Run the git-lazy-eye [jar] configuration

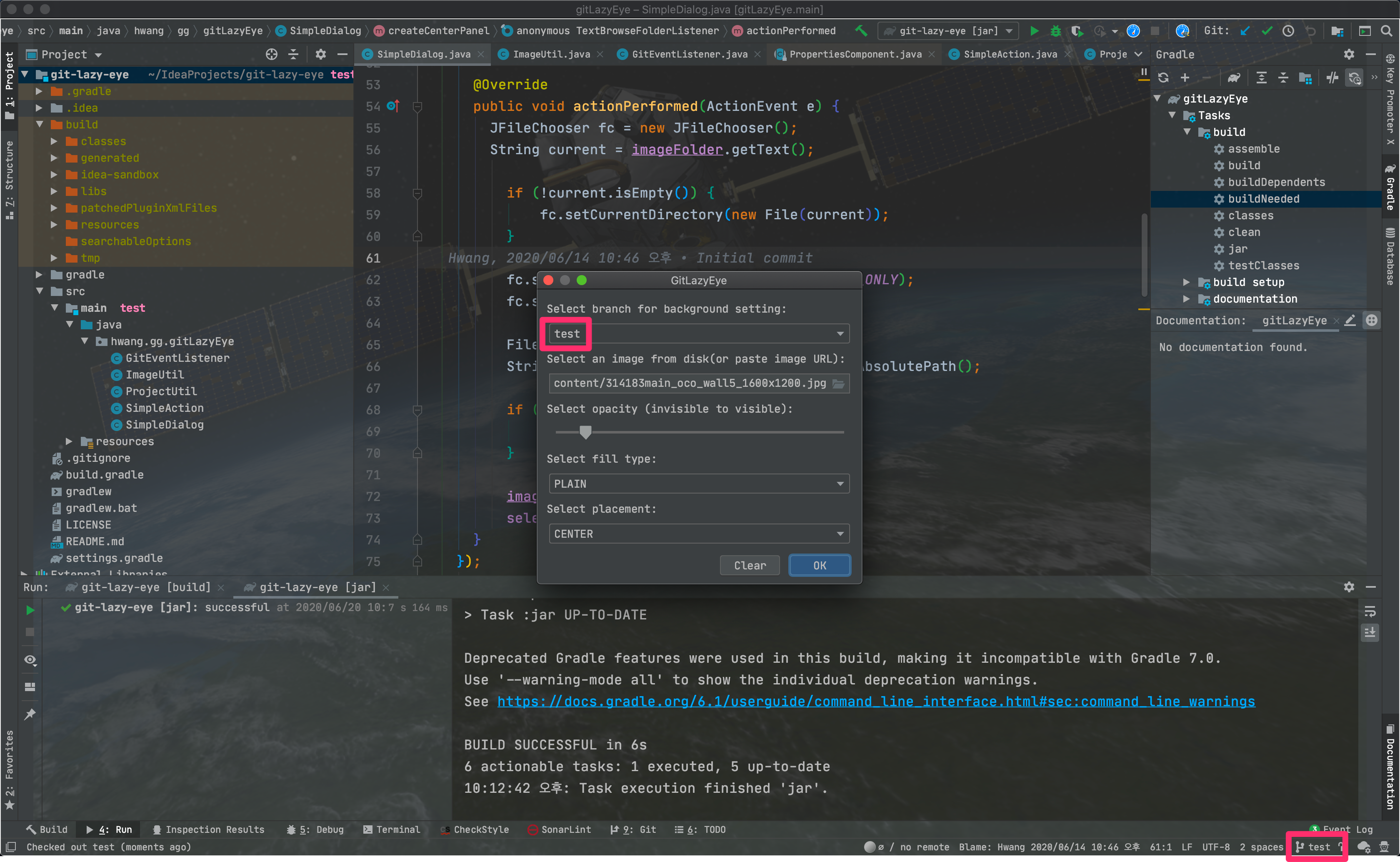point(1034,31)
